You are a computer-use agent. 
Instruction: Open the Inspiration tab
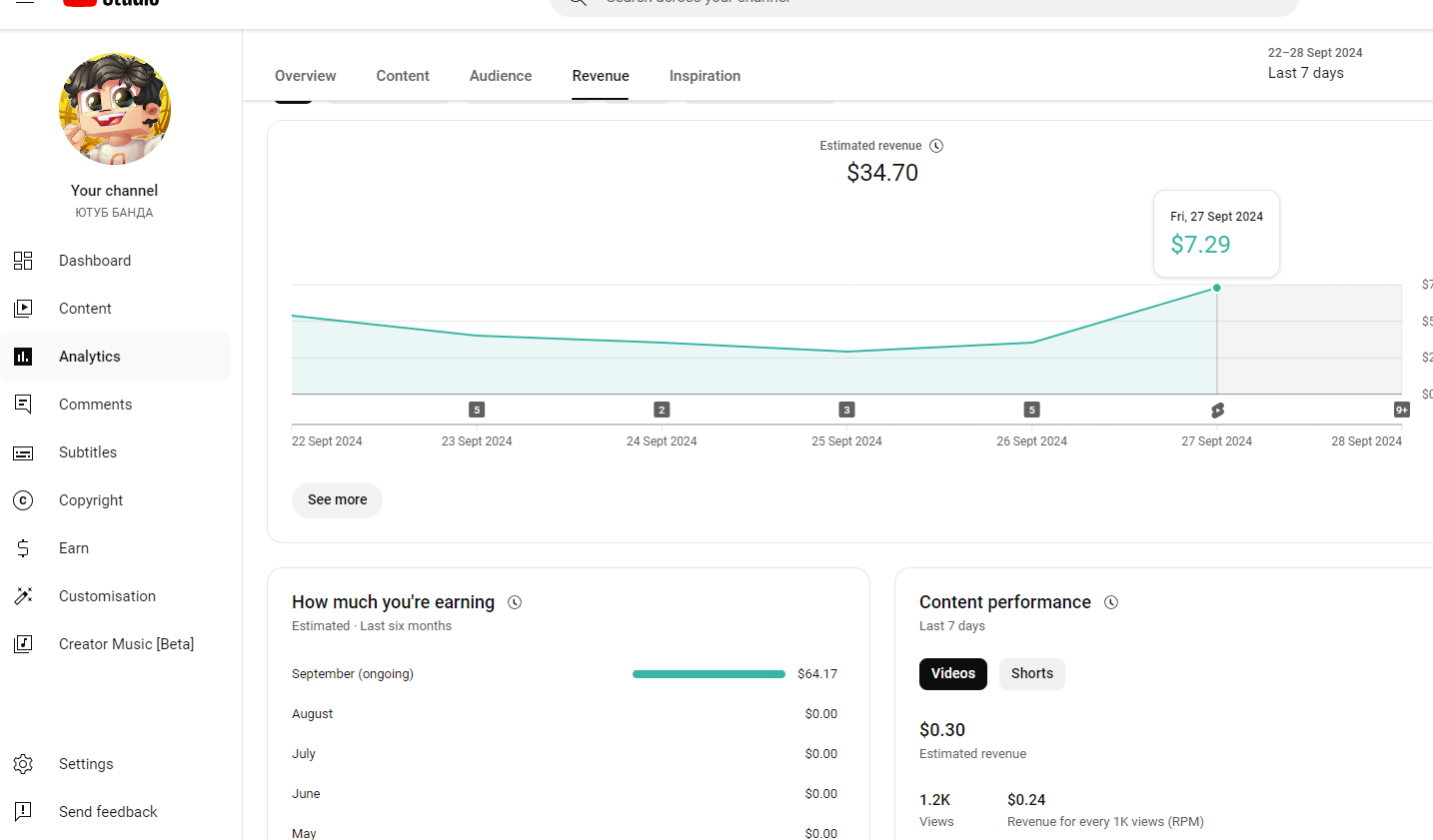point(705,76)
